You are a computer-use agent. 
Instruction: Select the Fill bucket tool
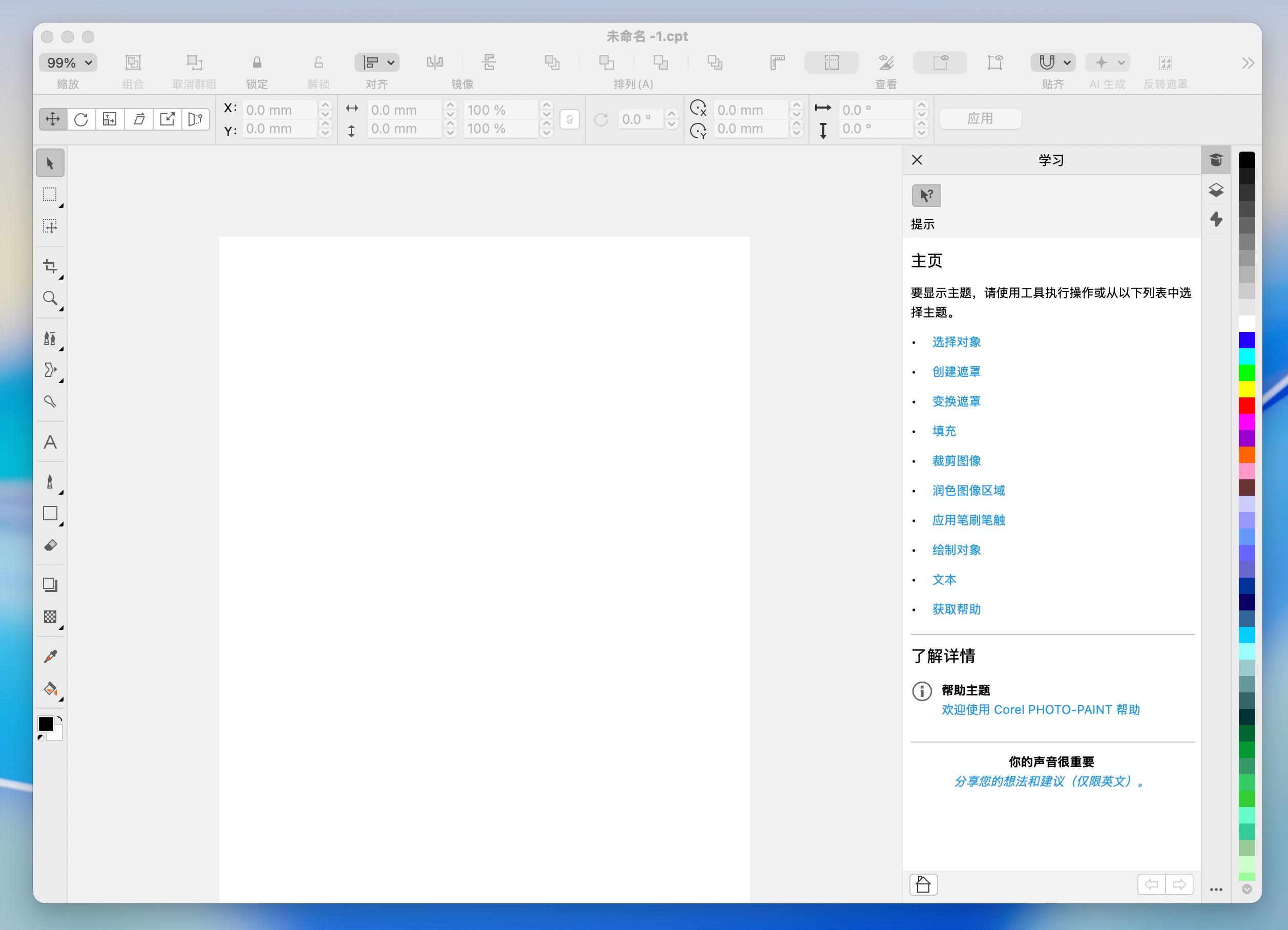(x=50, y=689)
